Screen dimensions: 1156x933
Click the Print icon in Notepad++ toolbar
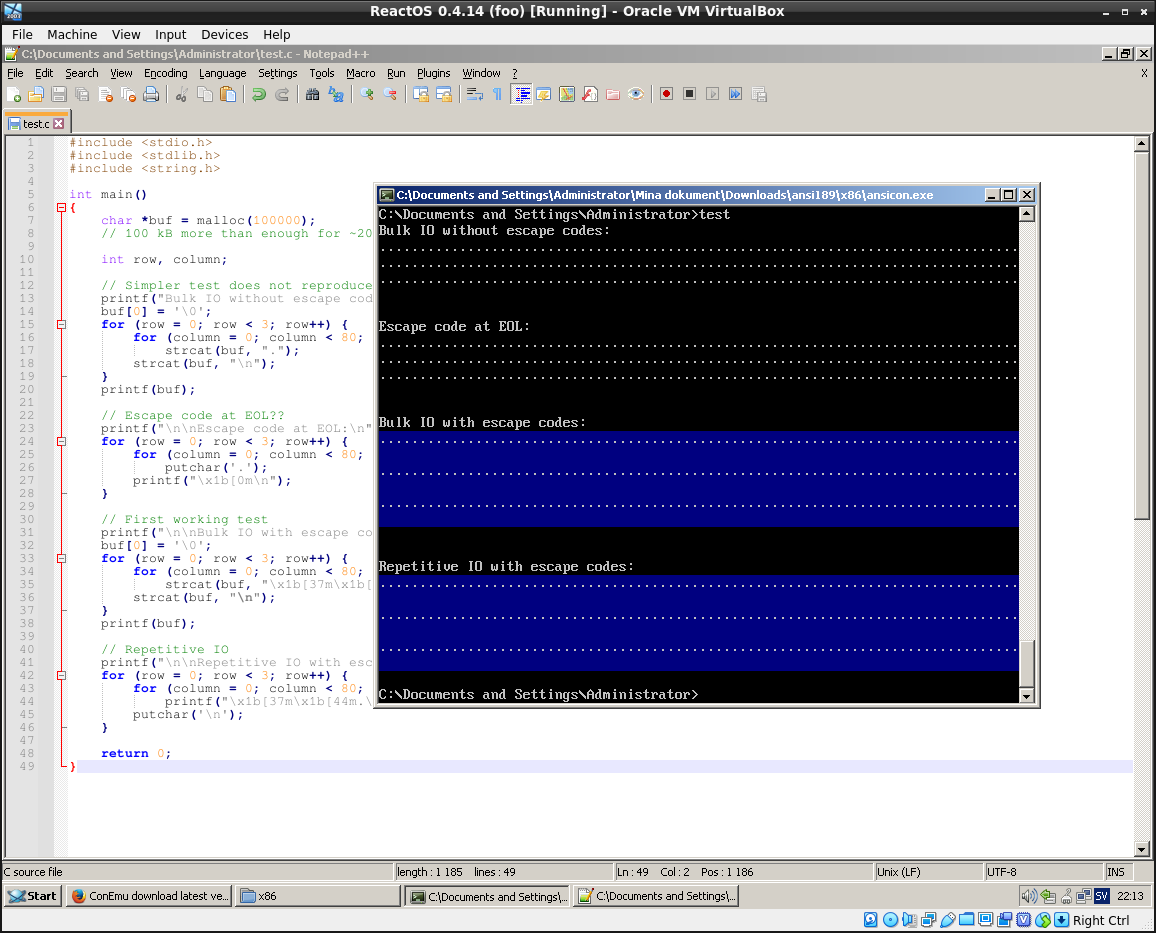pyautogui.click(x=151, y=94)
